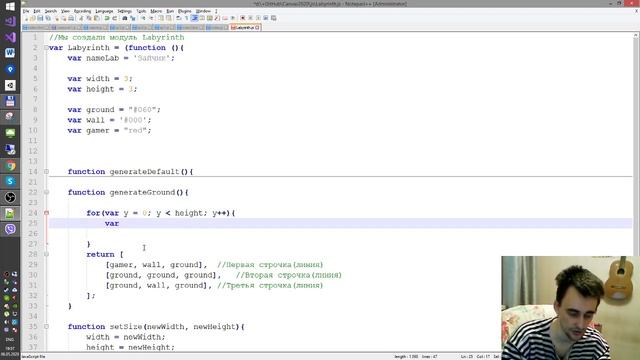Collapse the fold marker at line 2
Screen dimensions: 640x360
pos(47,48)
